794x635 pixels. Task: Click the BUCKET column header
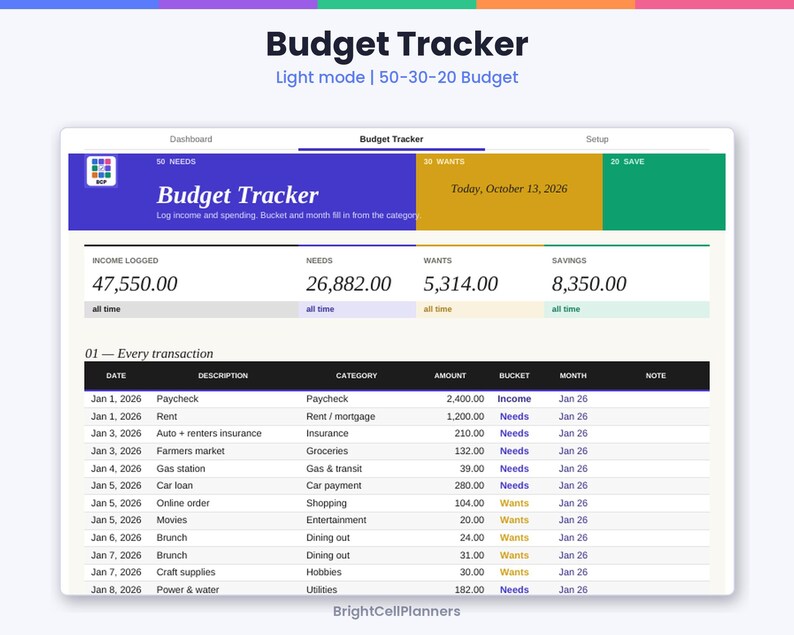pyautogui.click(x=514, y=376)
